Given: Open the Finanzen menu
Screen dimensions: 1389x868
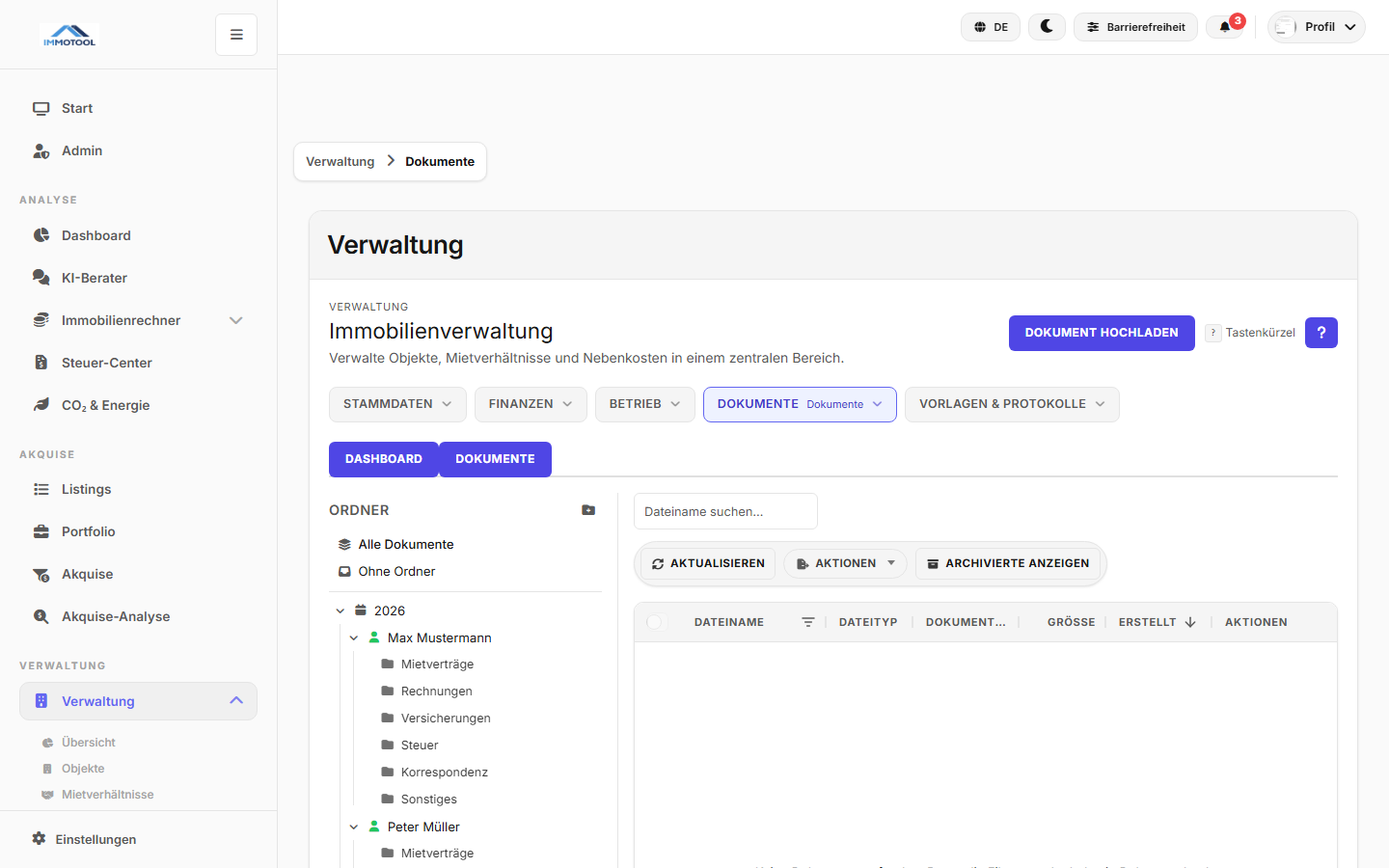Looking at the screenshot, I should pos(531,404).
